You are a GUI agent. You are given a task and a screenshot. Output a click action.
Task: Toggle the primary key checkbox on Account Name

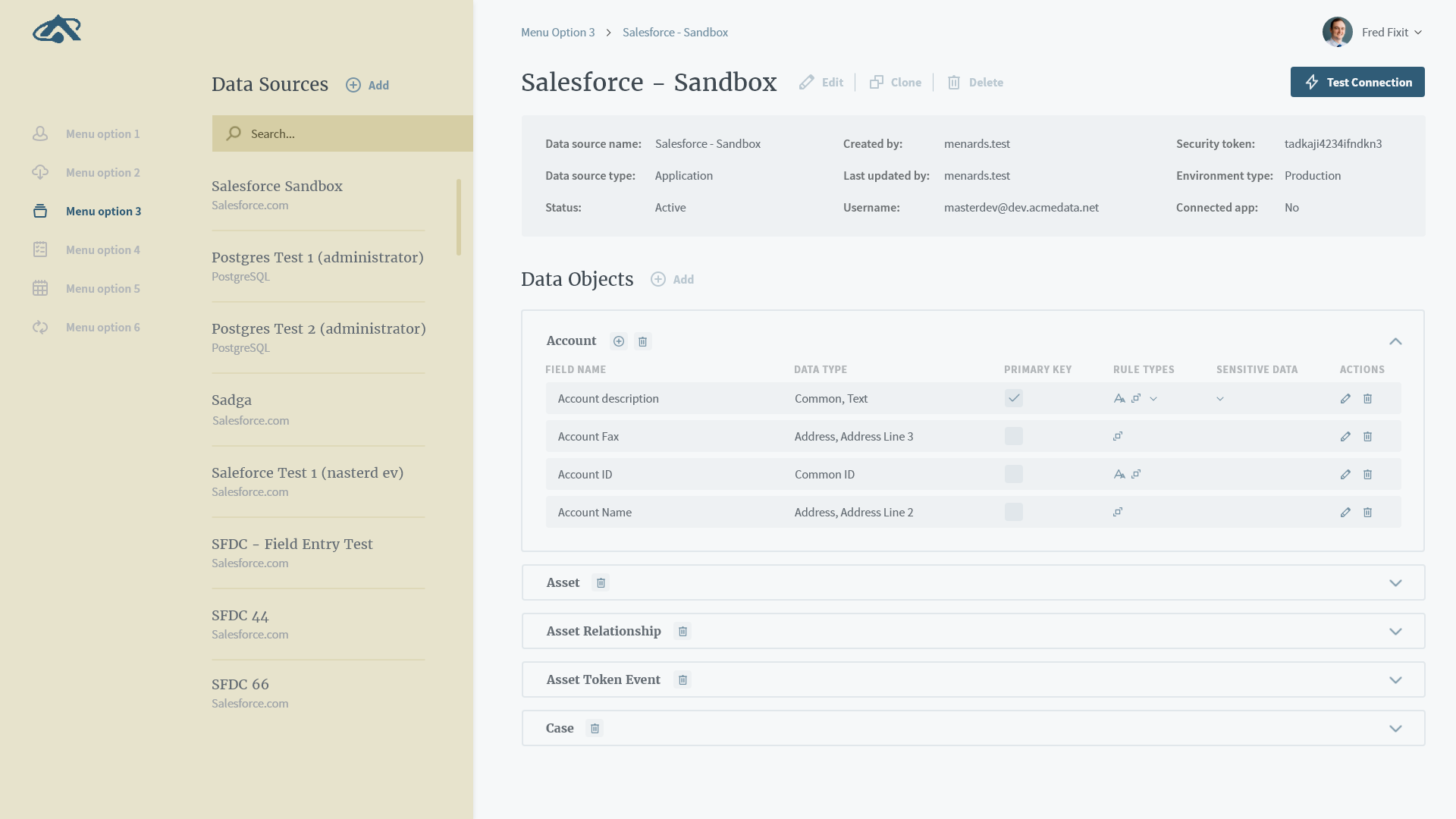coord(1013,512)
